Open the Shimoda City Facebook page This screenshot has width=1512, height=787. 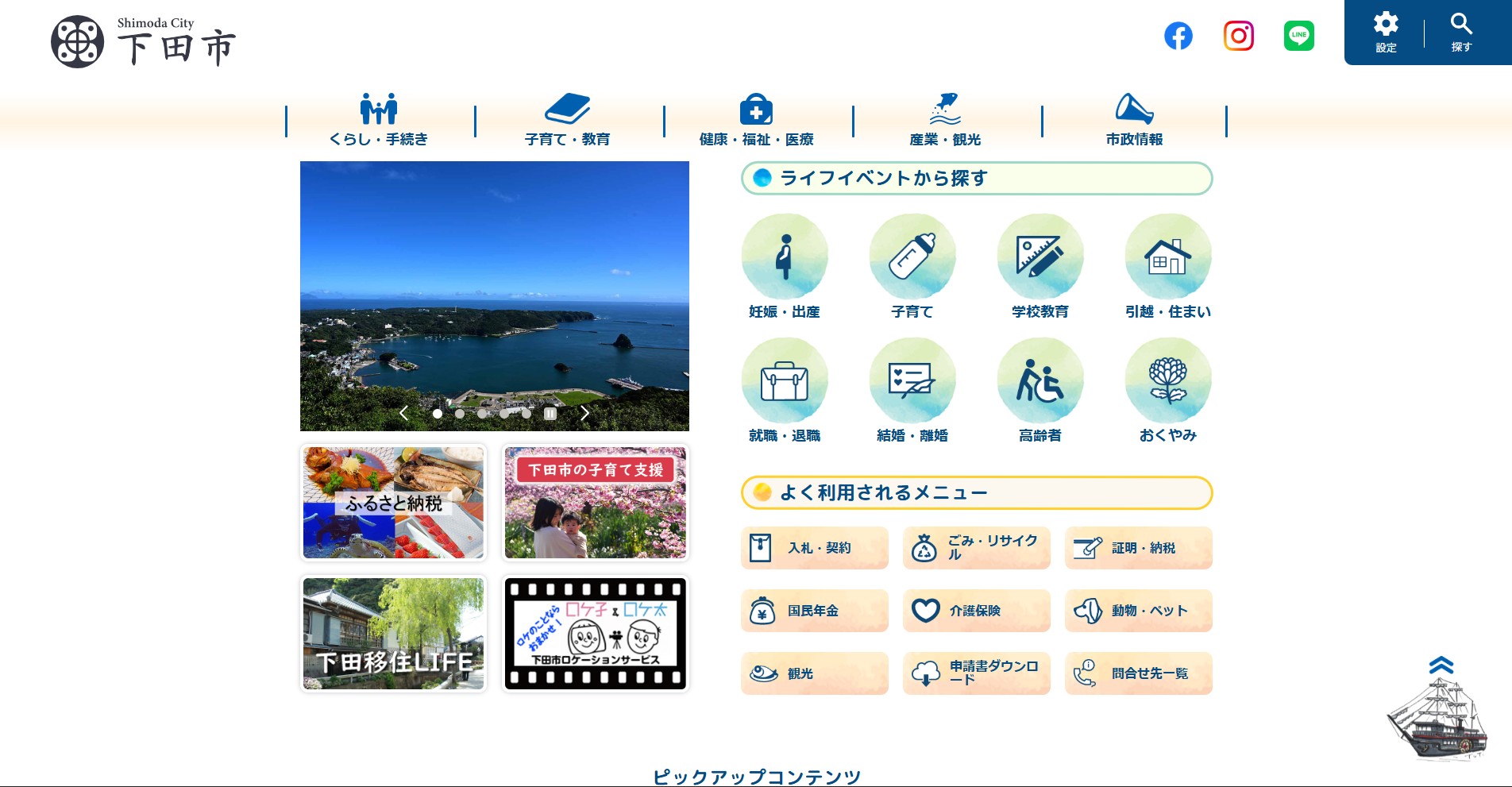pyautogui.click(x=1178, y=36)
